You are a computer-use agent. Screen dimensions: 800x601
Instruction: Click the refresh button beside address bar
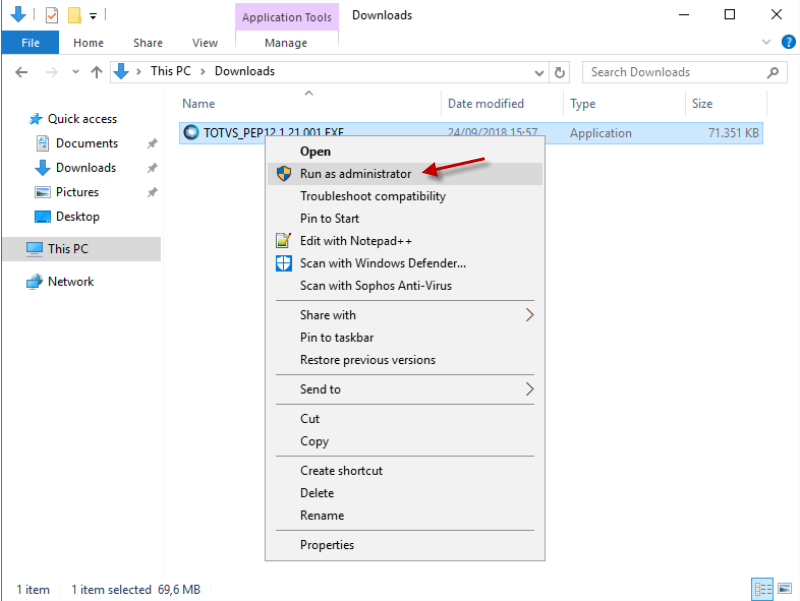click(x=559, y=72)
